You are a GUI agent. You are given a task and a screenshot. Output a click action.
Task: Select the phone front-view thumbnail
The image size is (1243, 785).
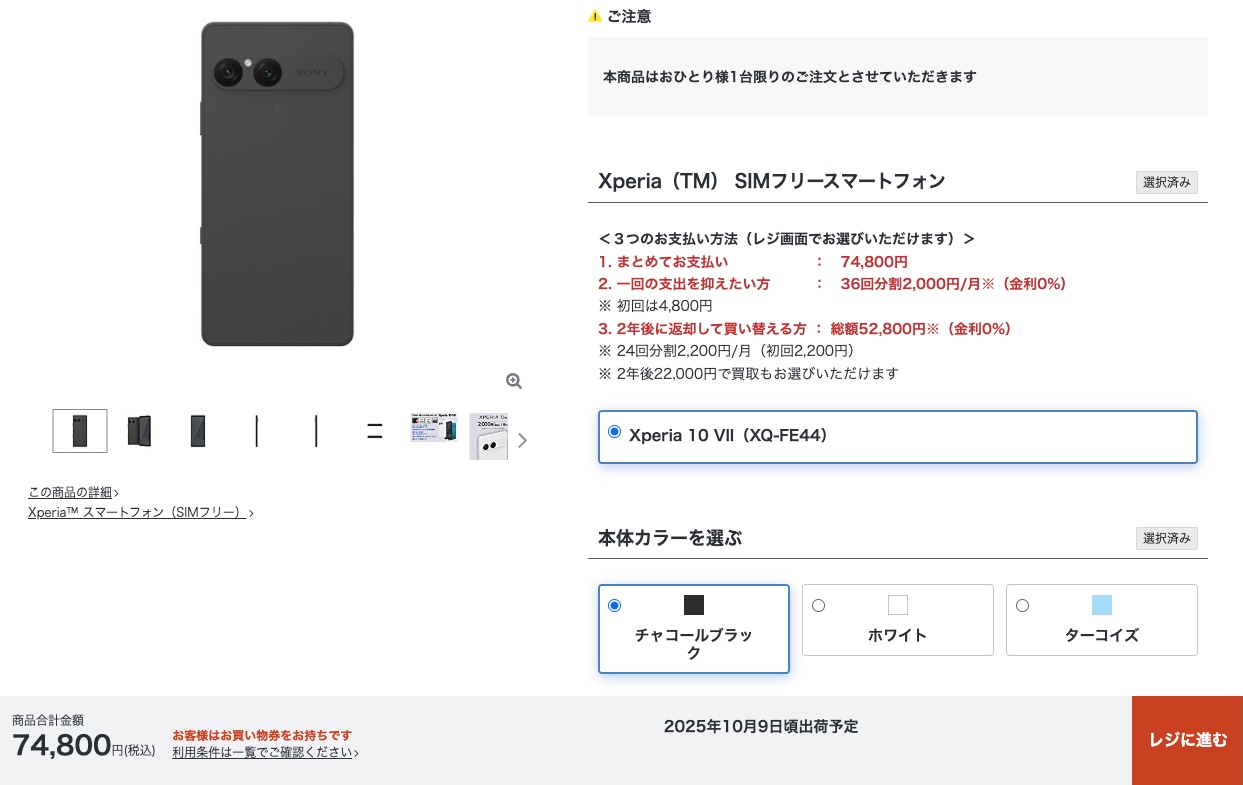point(198,431)
